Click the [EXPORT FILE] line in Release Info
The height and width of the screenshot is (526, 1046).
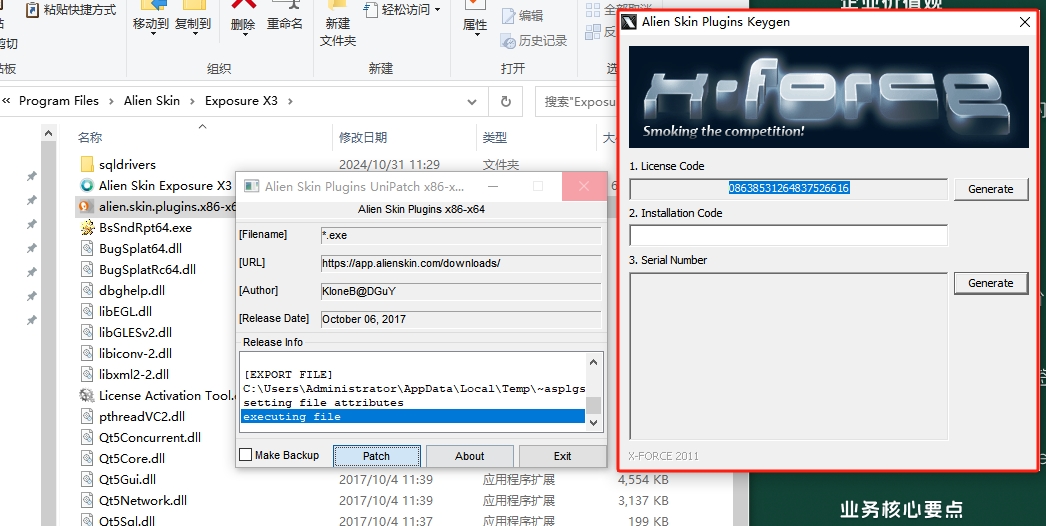click(288, 374)
